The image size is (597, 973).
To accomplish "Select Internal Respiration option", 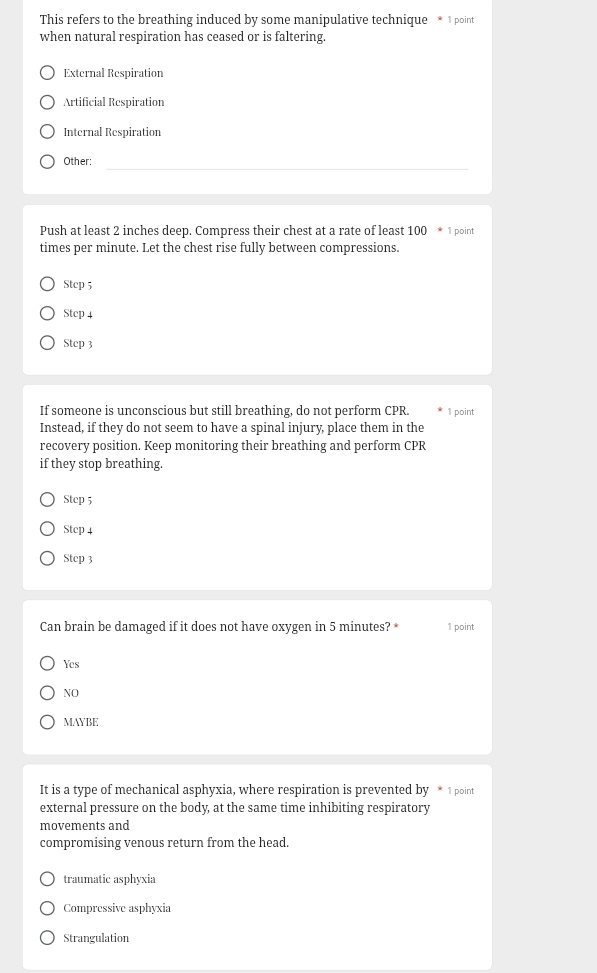I will (47, 132).
